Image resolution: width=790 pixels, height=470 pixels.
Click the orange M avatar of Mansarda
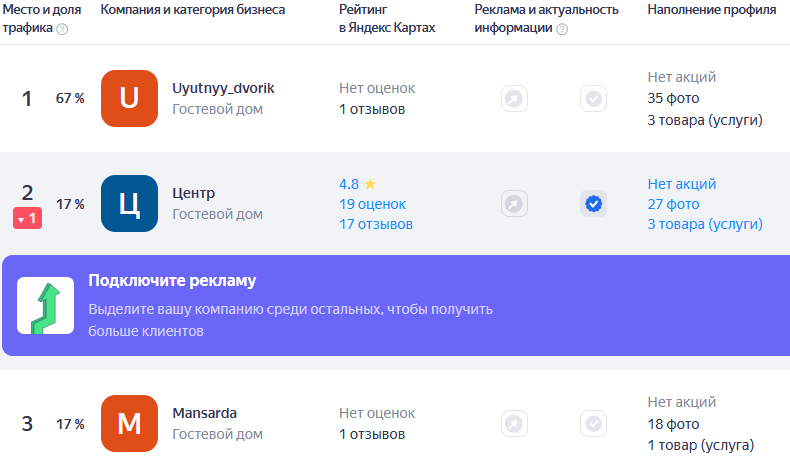[129, 423]
